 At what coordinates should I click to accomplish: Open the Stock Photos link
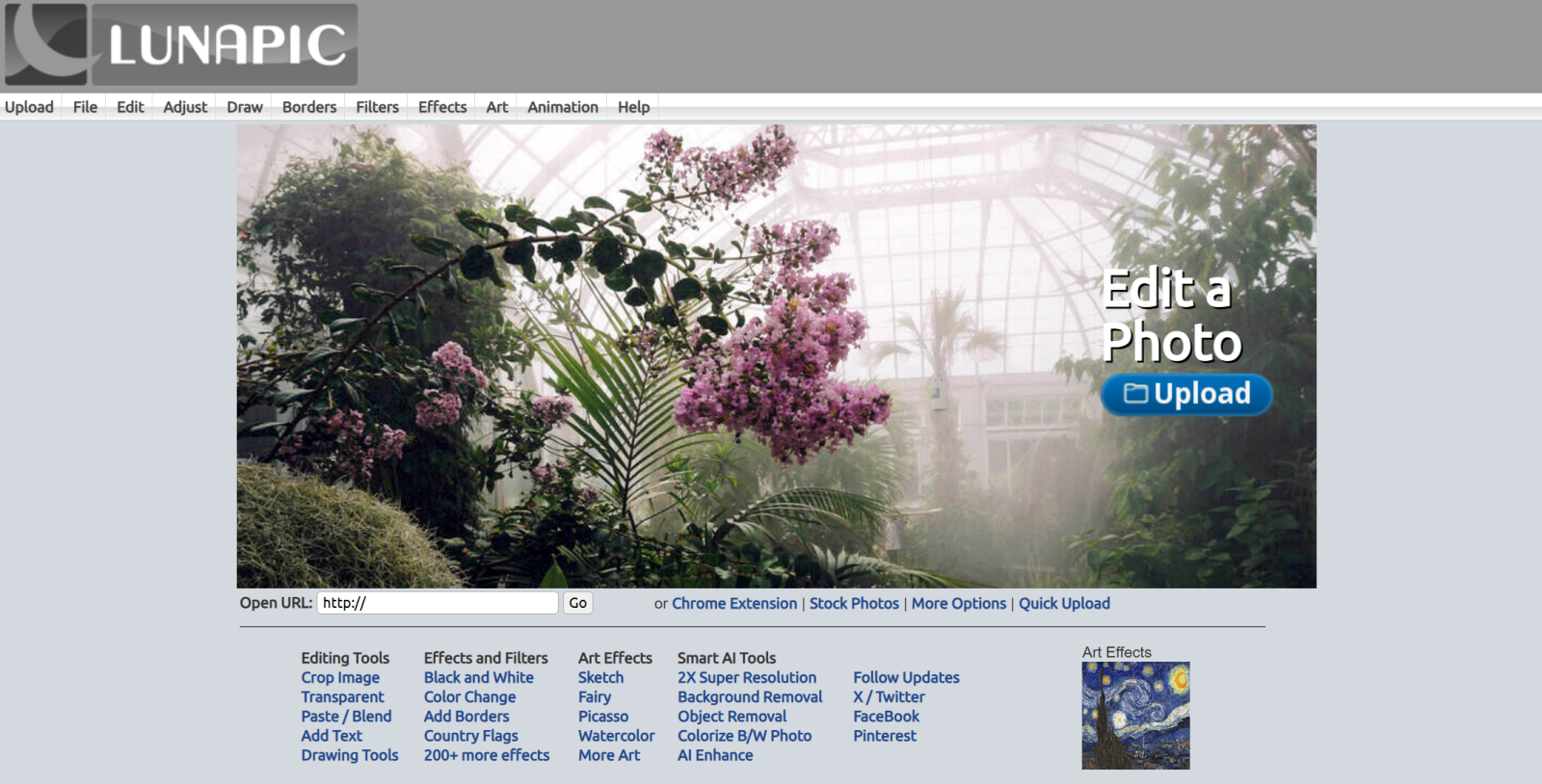coord(854,603)
